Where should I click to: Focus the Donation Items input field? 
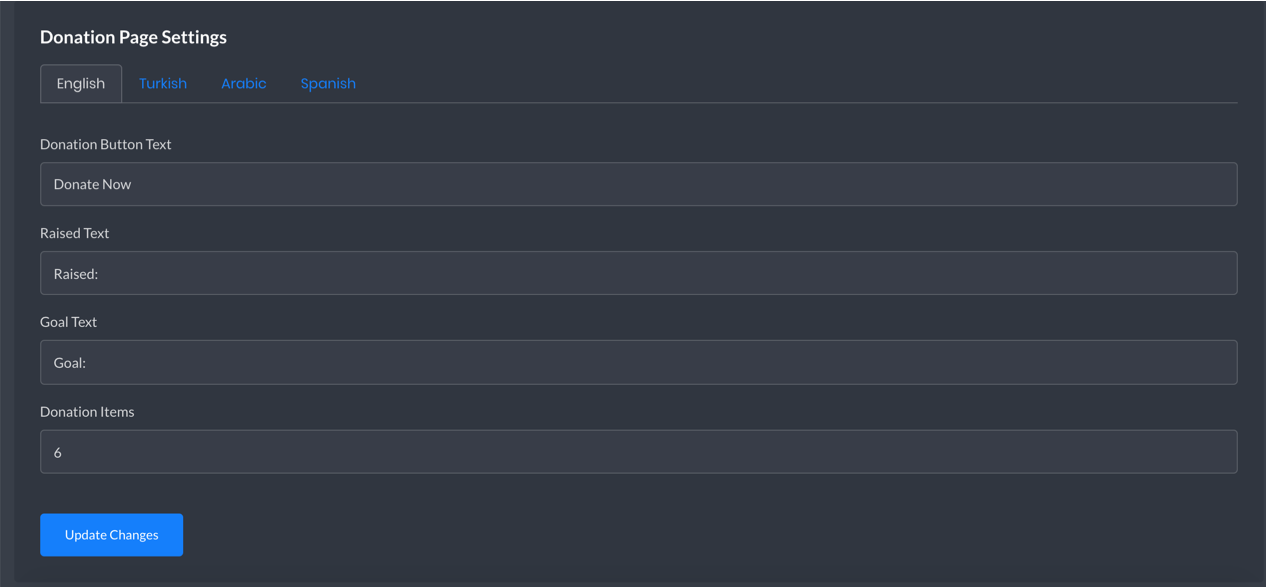639,452
